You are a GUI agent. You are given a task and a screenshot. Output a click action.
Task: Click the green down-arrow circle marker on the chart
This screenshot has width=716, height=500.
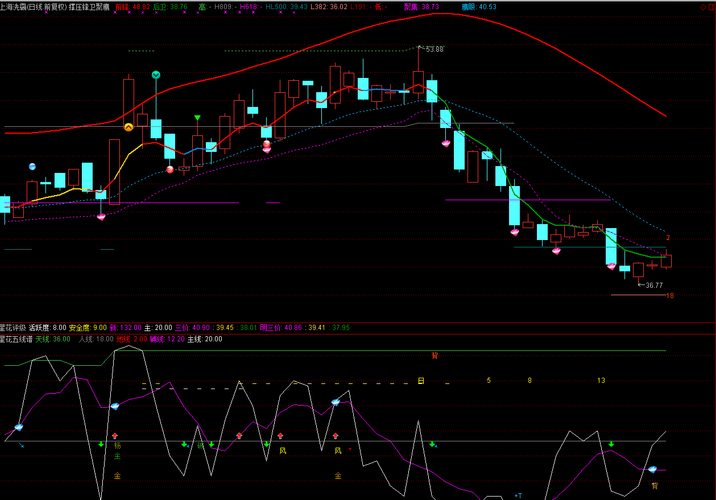click(156, 74)
